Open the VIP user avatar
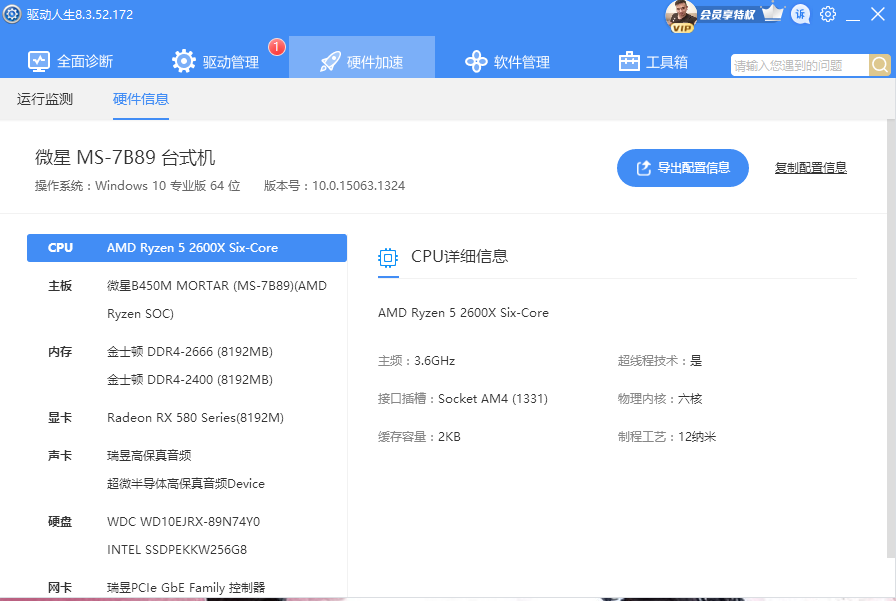The image size is (896, 601). click(681, 15)
